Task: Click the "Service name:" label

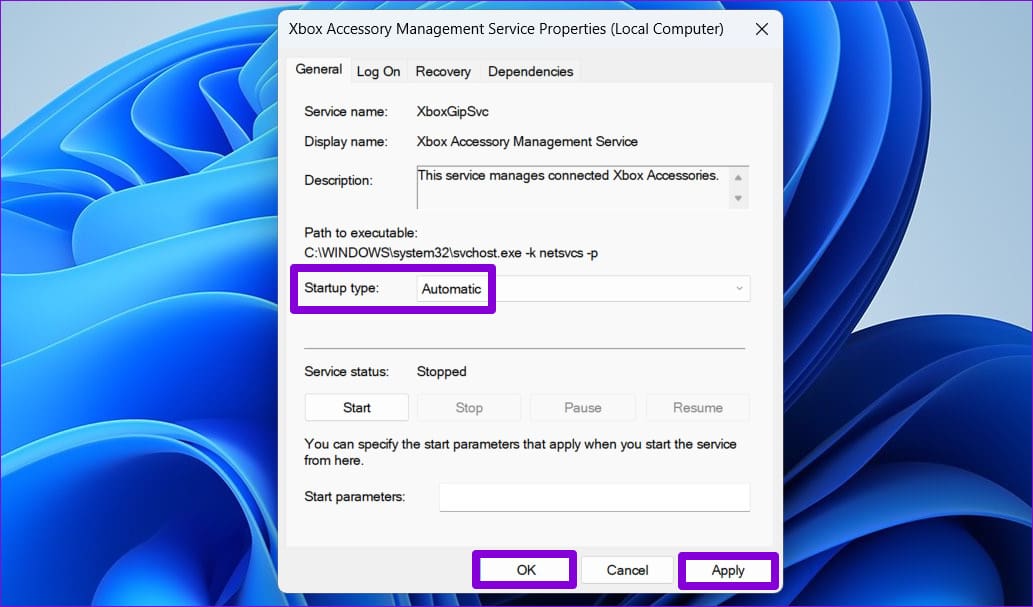Action: coord(346,111)
